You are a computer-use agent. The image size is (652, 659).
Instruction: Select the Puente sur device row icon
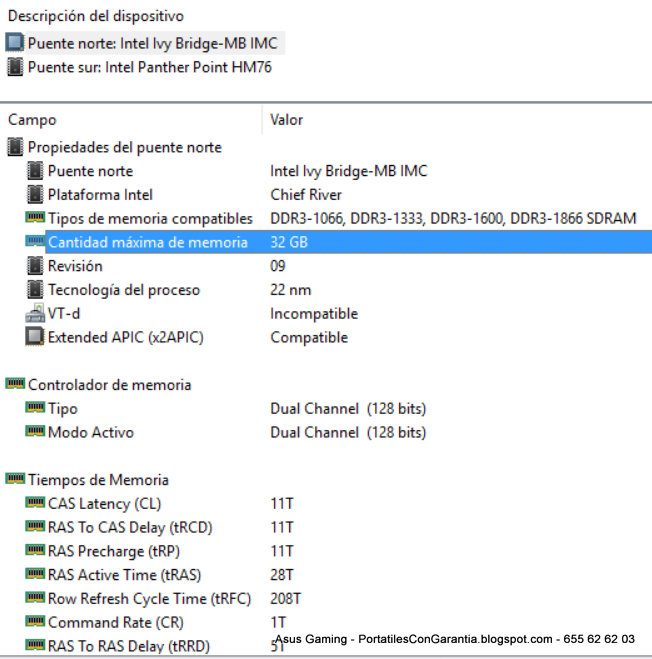click(x=15, y=67)
